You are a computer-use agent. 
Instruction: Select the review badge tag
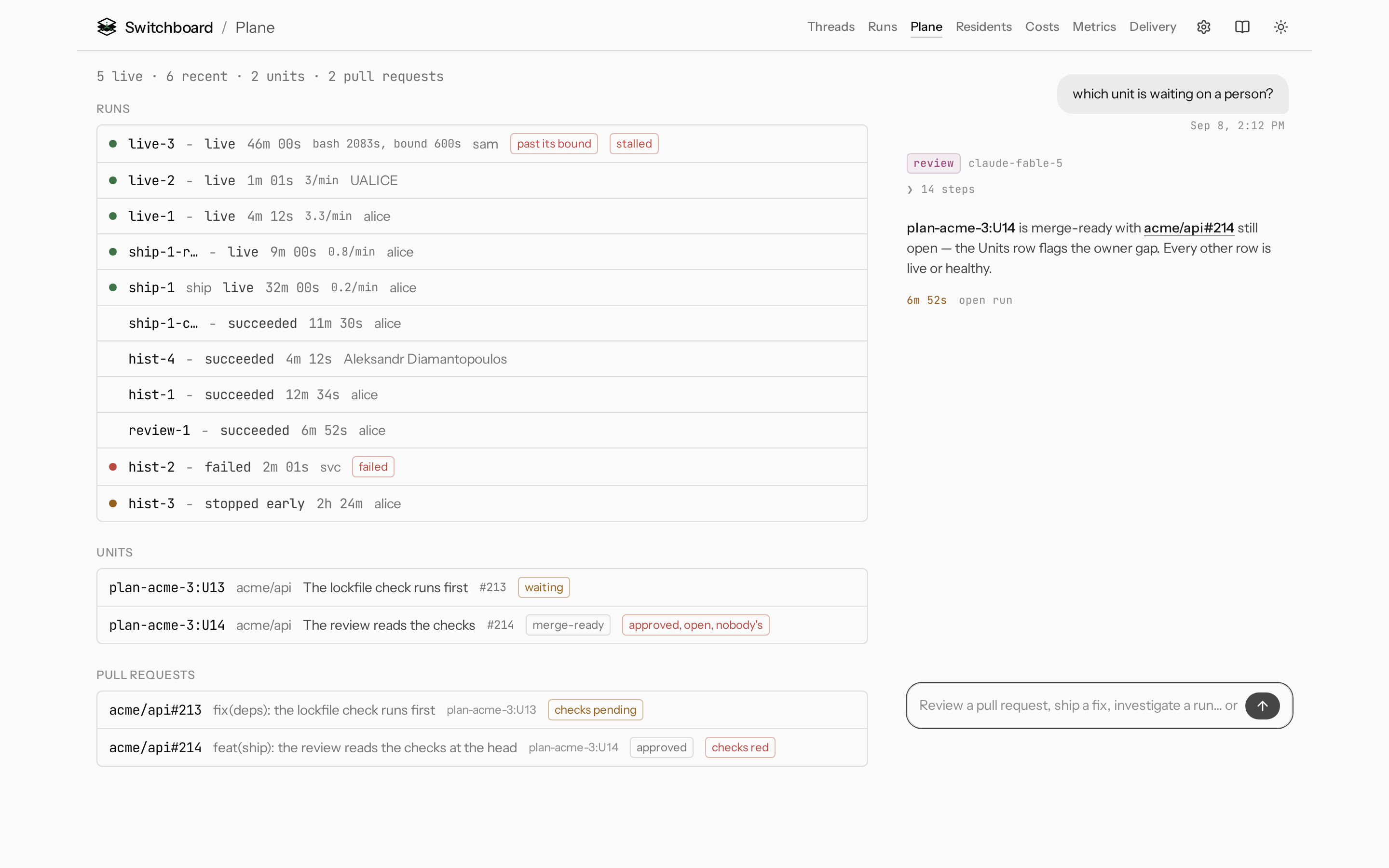tap(933, 163)
